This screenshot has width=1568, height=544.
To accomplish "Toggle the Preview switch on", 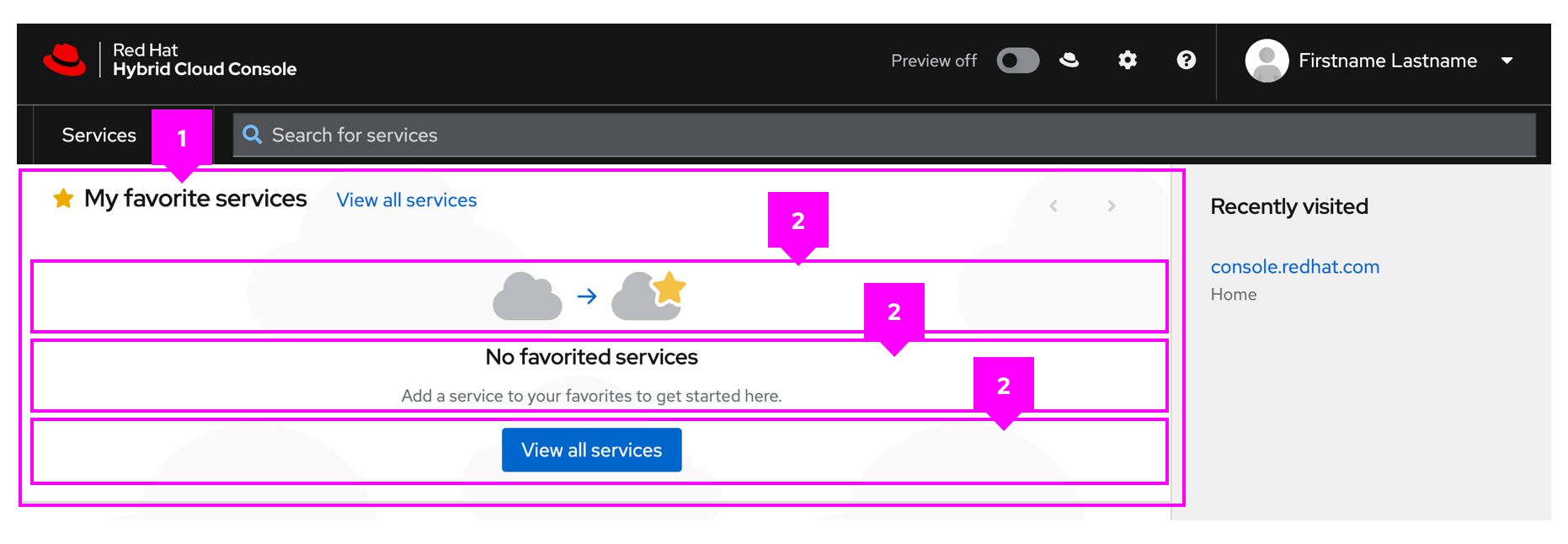I will click(1017, 60).
